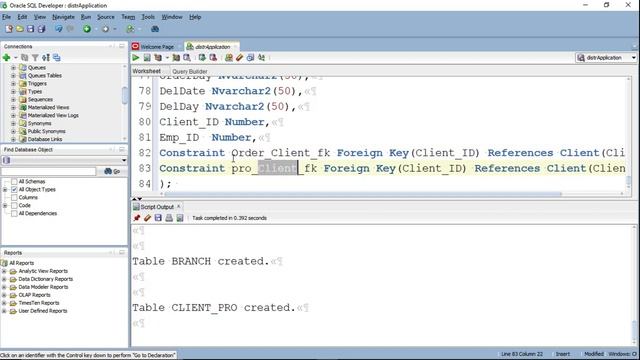Click the 'Line 83 Column 22' status entry
Image resolution: width=640 pixels, height=360 pixels.
(x=522, y=354)
